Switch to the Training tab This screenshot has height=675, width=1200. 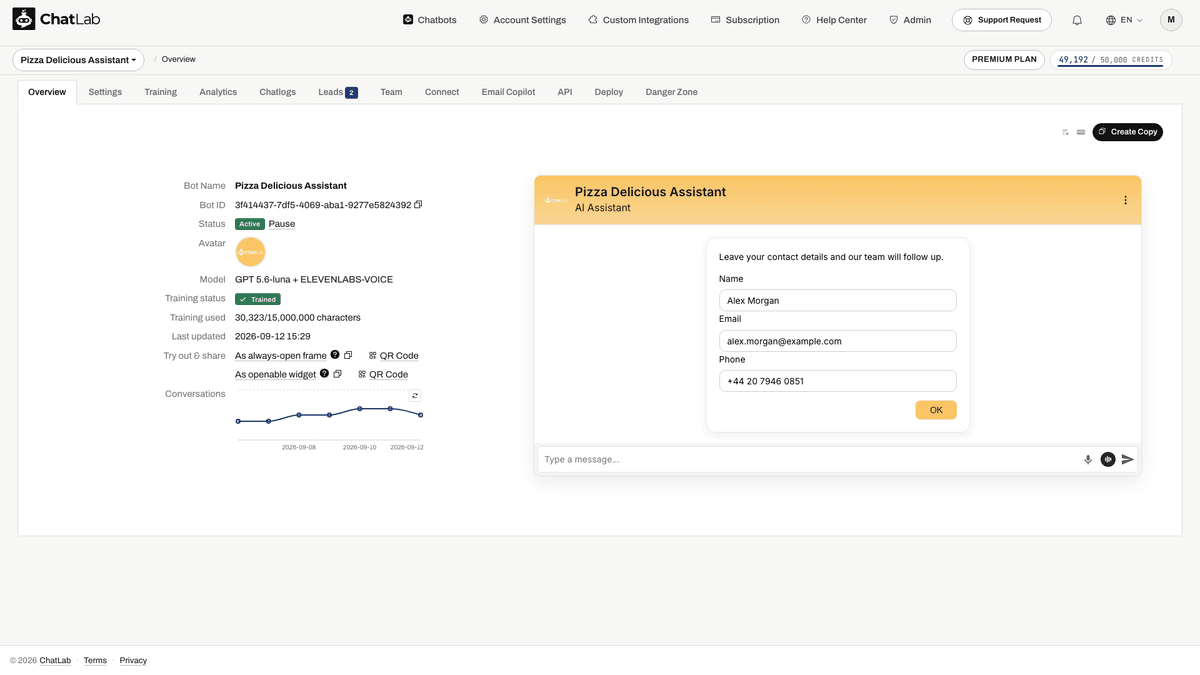[160, 92]
